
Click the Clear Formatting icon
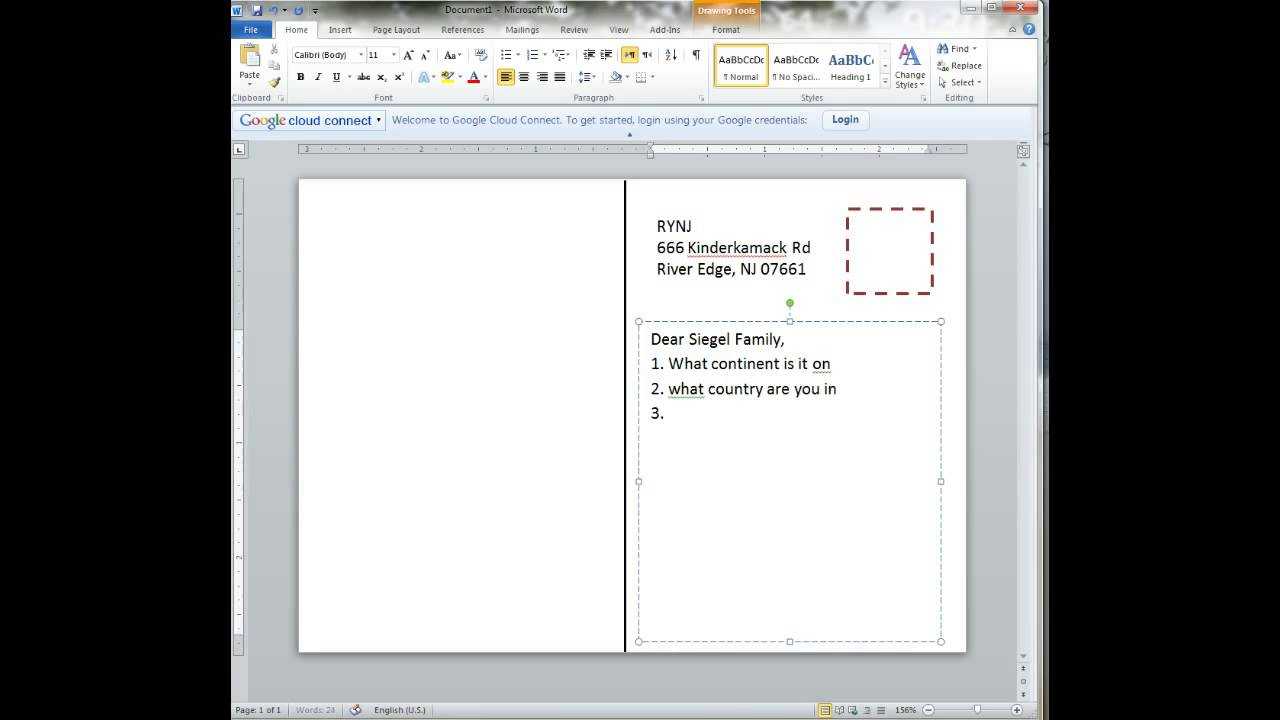481,55
